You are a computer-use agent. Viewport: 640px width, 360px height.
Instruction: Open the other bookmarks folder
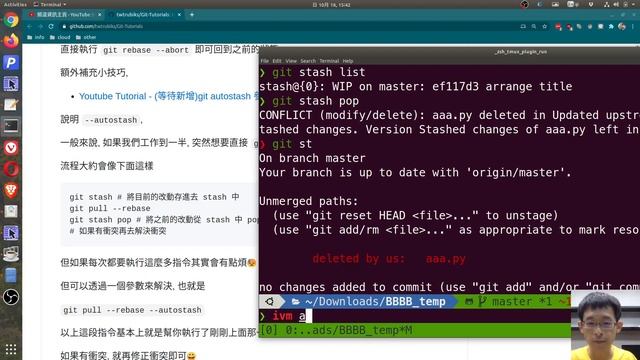pos(86,37)
